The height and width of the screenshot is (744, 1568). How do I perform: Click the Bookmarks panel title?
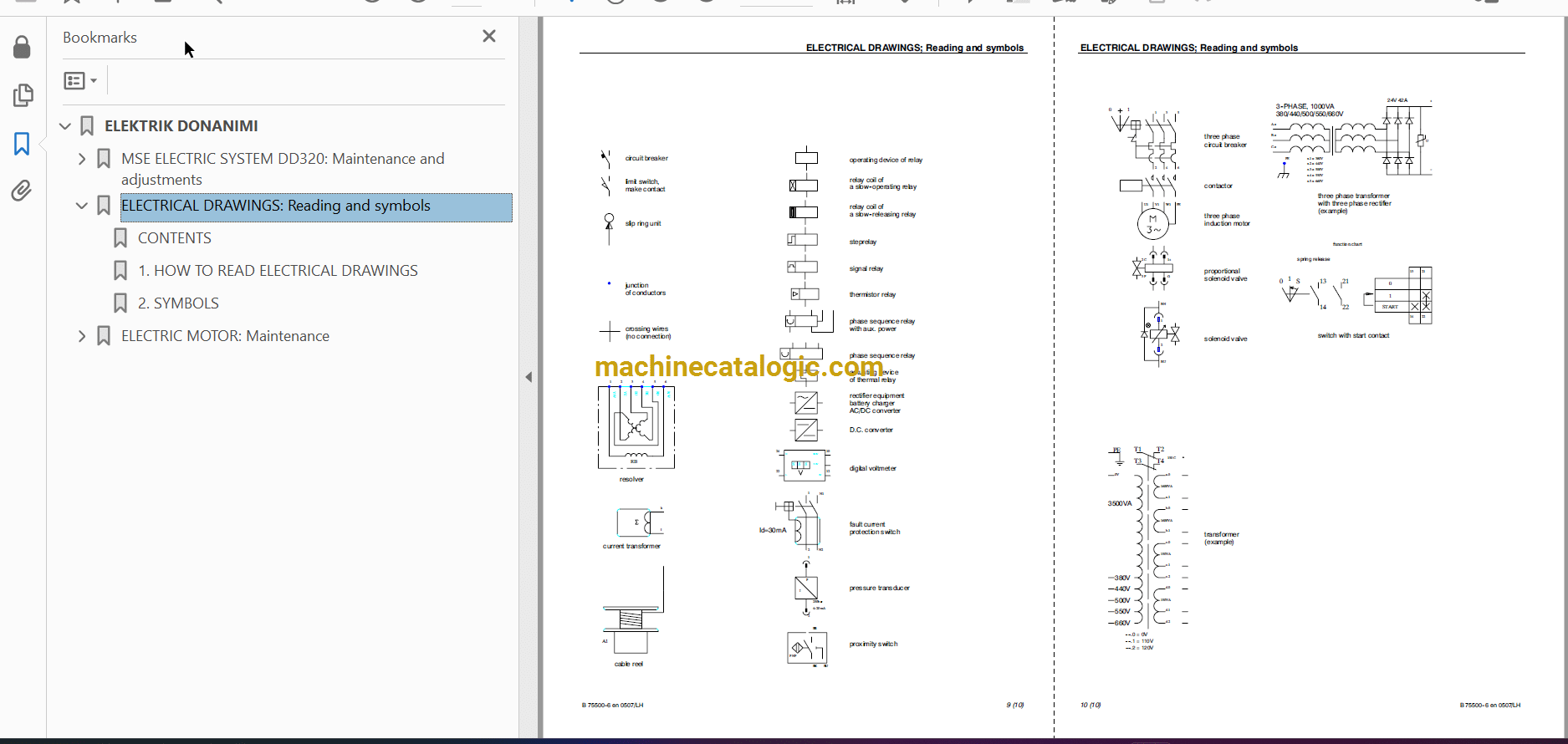100,38
